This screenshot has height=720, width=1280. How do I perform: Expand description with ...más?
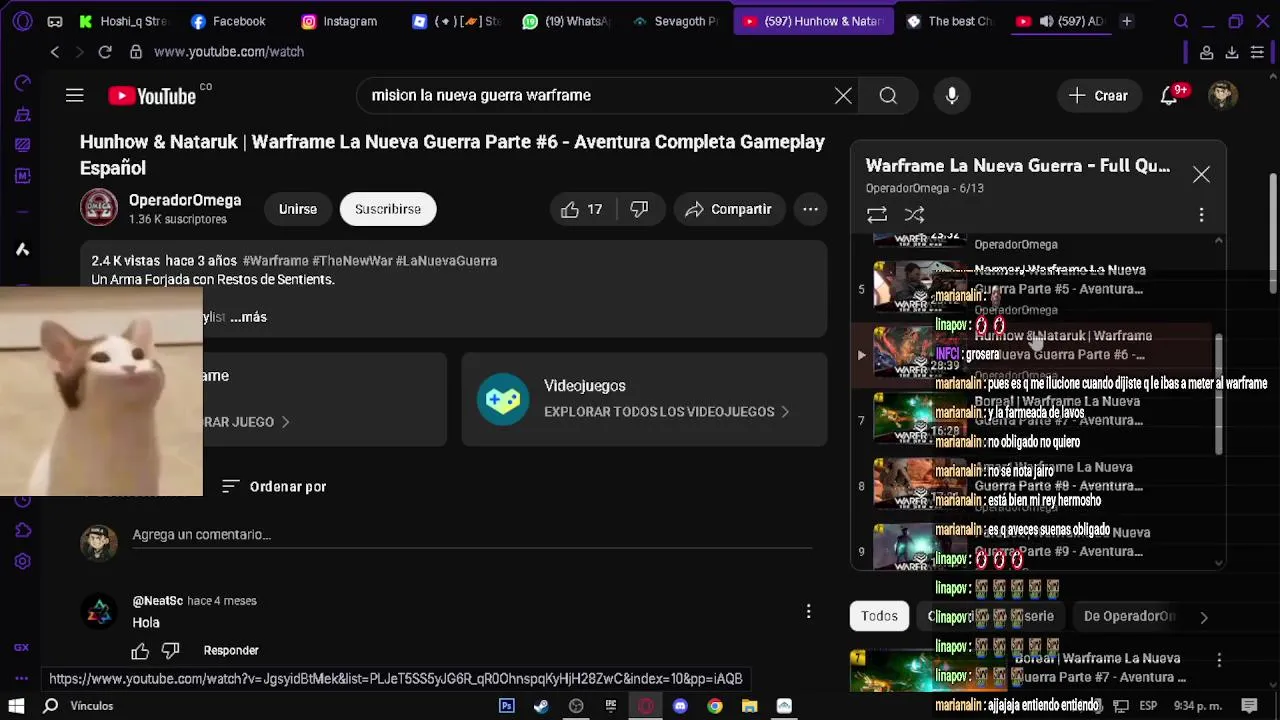[248, 317]
